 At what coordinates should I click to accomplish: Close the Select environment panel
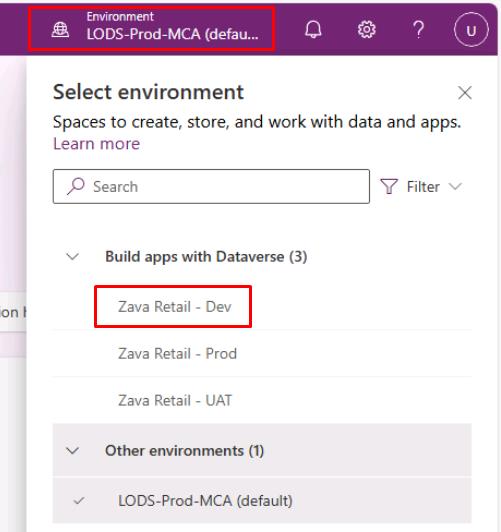click(x=464, y=93)
